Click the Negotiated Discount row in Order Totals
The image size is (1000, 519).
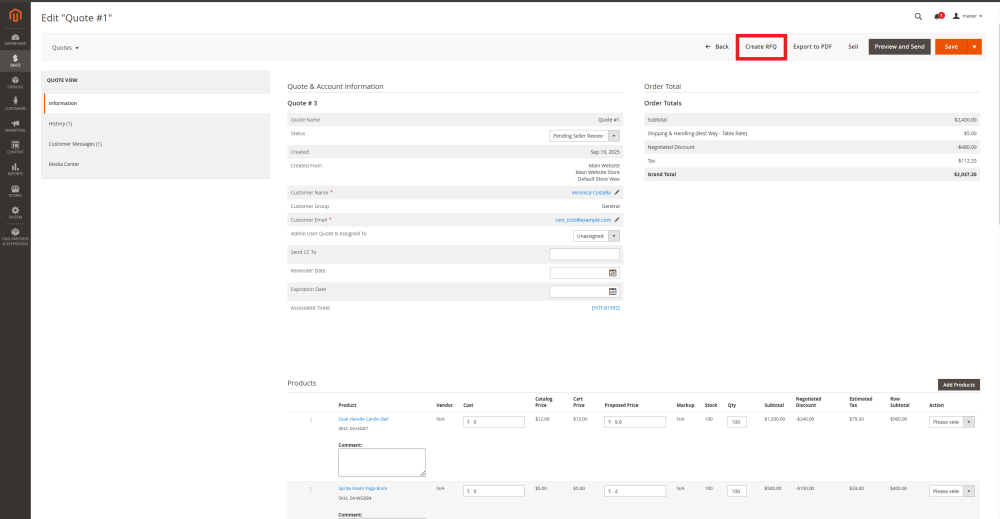click(812, 147)
